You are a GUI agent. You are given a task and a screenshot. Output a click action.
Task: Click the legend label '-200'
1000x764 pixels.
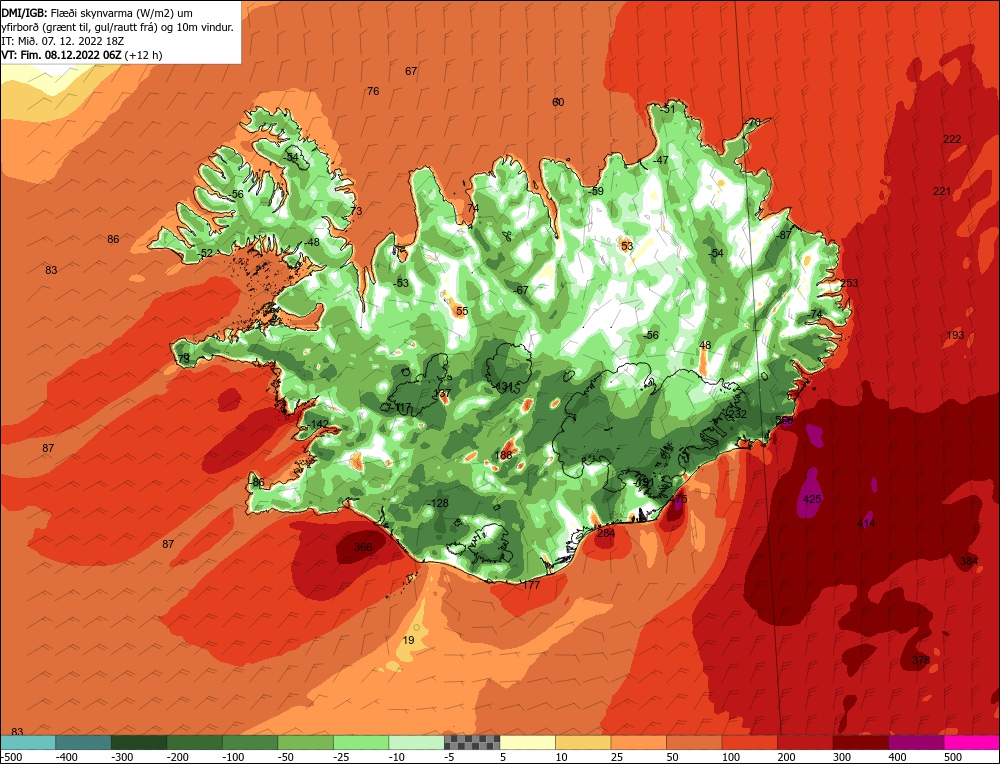pos(177,757)
